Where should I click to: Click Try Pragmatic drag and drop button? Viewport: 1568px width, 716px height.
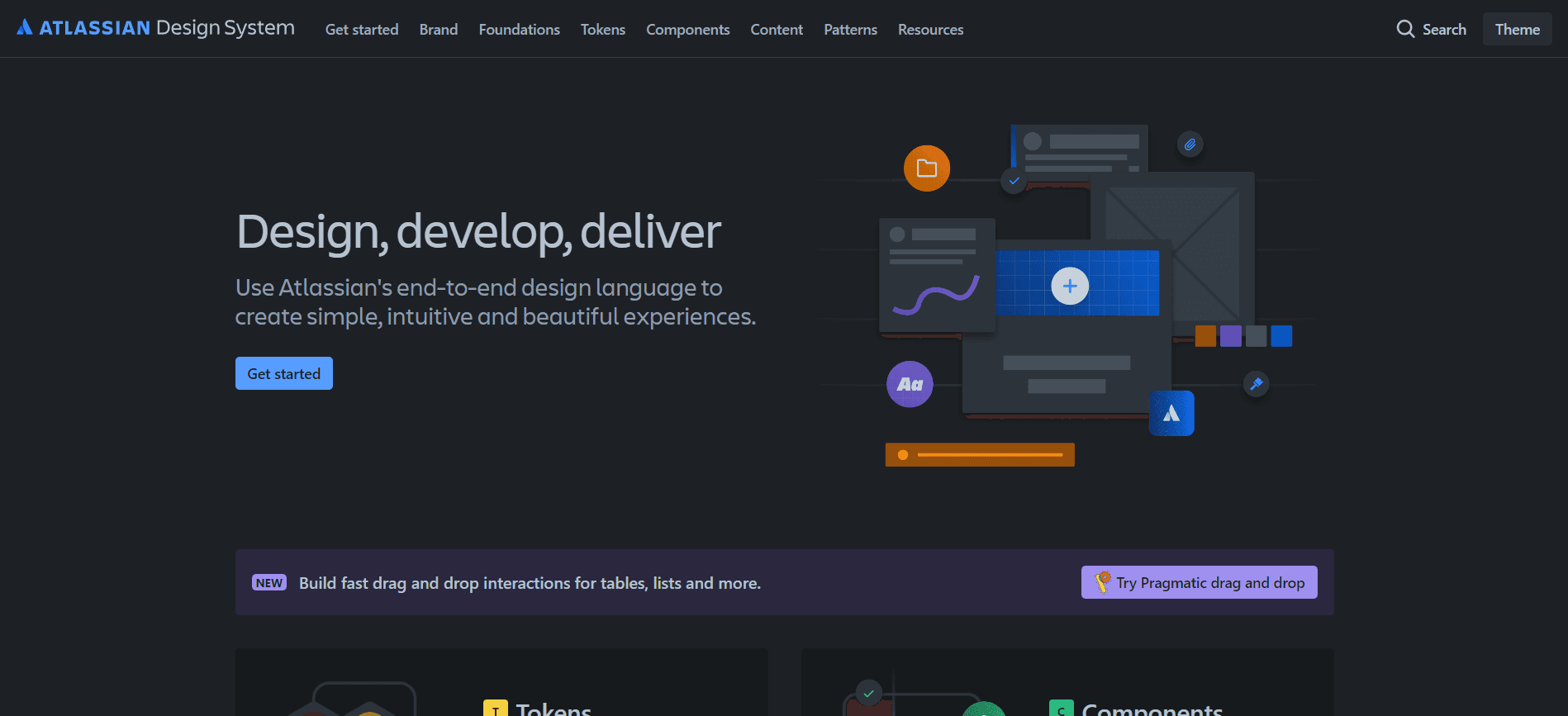[x=1200, y=582]
